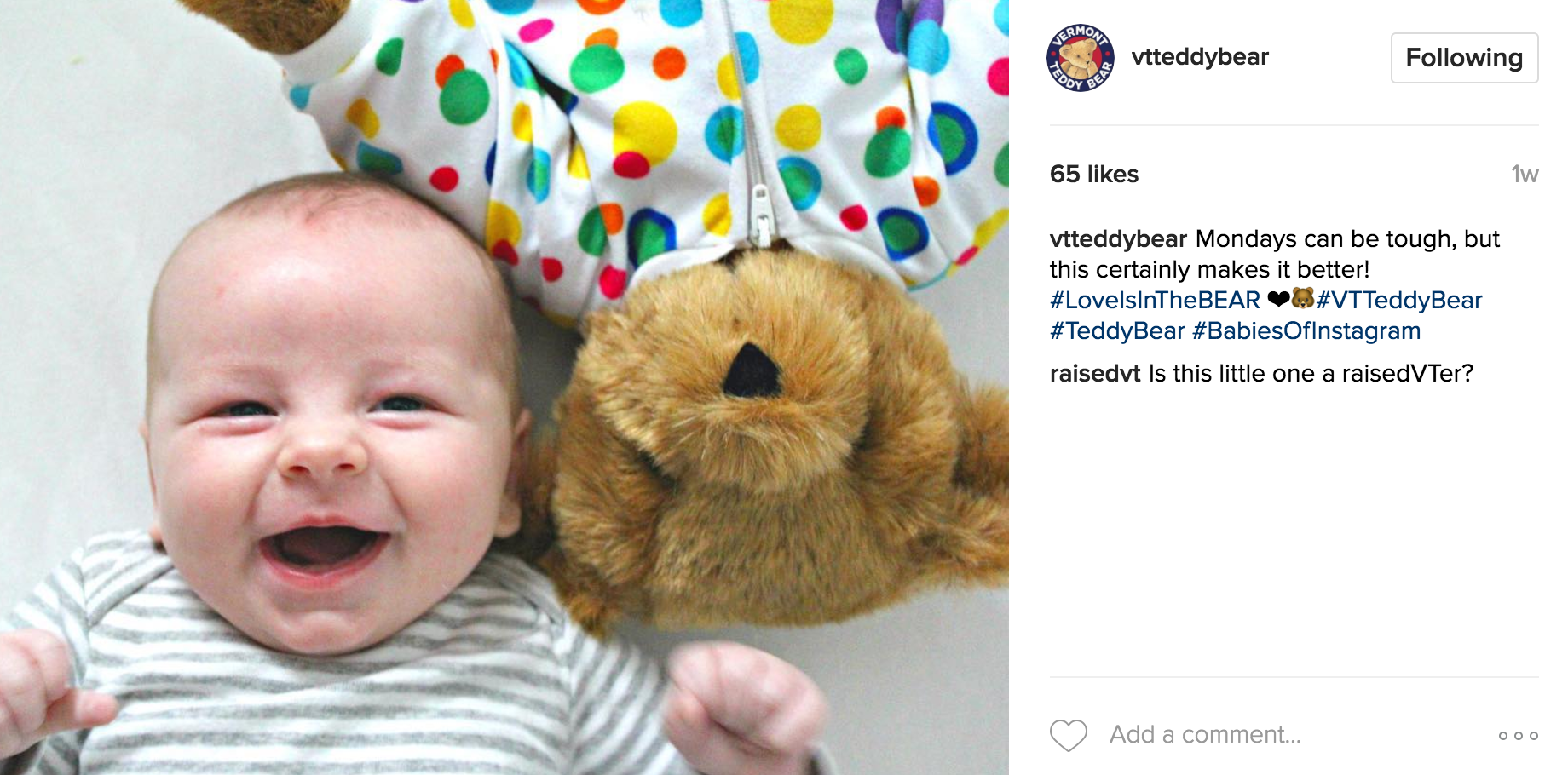The height and width of the screenshot is (775, 1568).
Task: Click the 1w post timestamp
Action: [1525, 174]
